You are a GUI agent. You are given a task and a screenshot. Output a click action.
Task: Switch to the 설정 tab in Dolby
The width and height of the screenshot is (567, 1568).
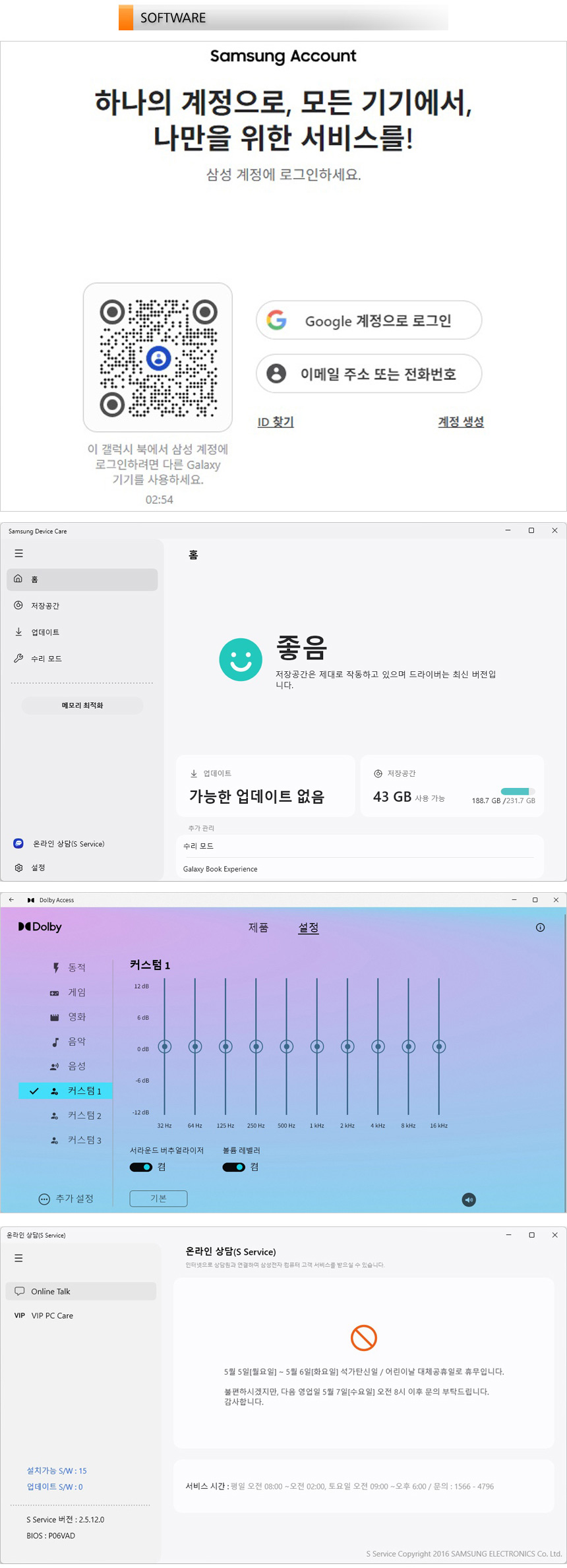(x=309, y=928)
